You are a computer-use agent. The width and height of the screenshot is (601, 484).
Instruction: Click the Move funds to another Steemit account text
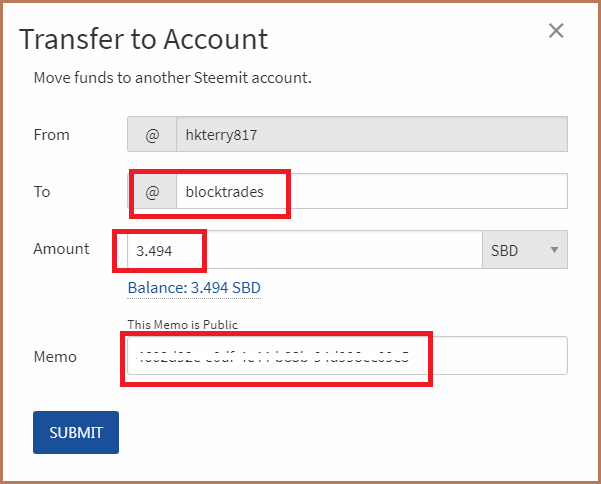click(x=172, y=77)
